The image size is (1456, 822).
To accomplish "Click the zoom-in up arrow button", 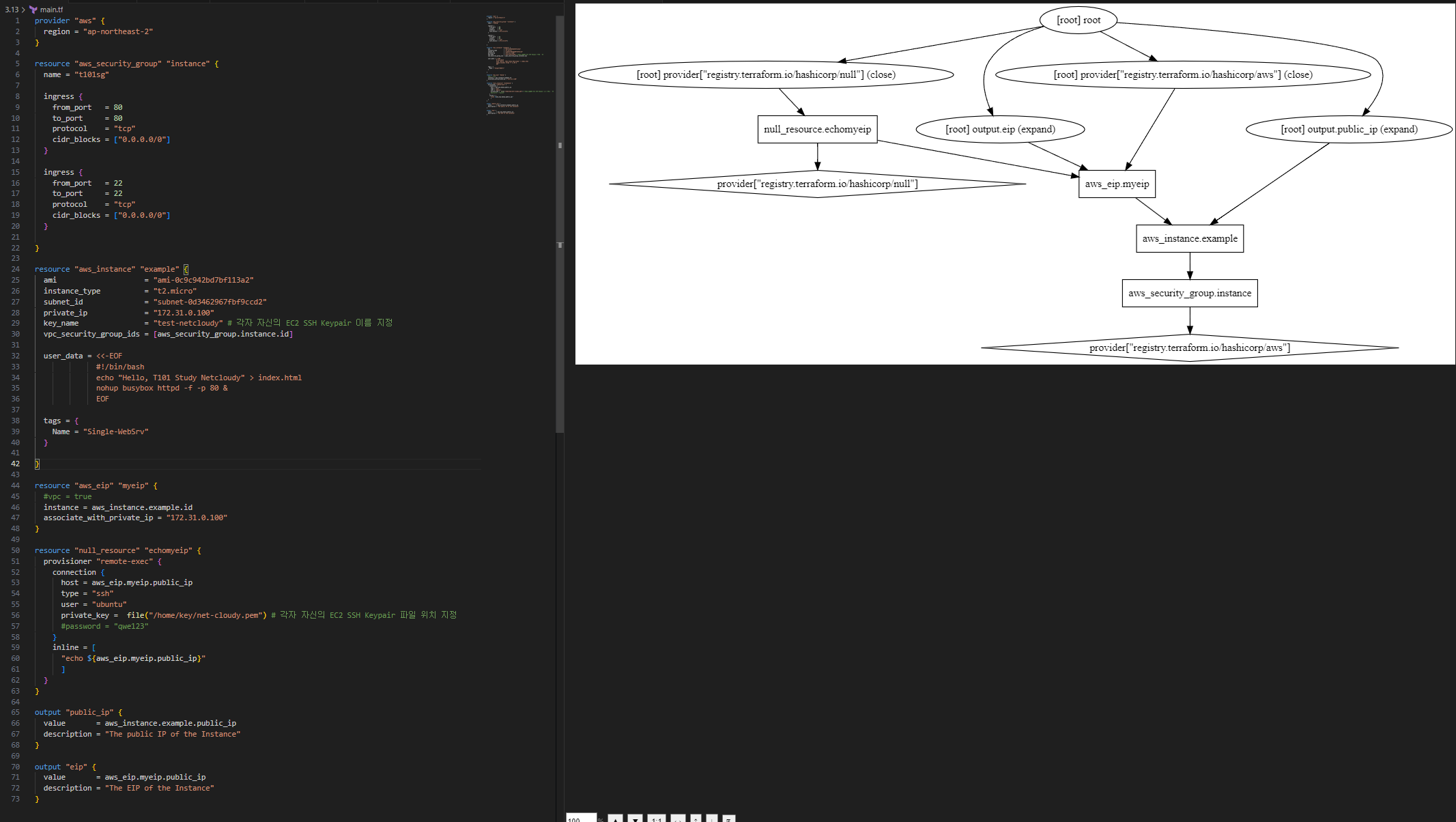I will tap(616, 818).
